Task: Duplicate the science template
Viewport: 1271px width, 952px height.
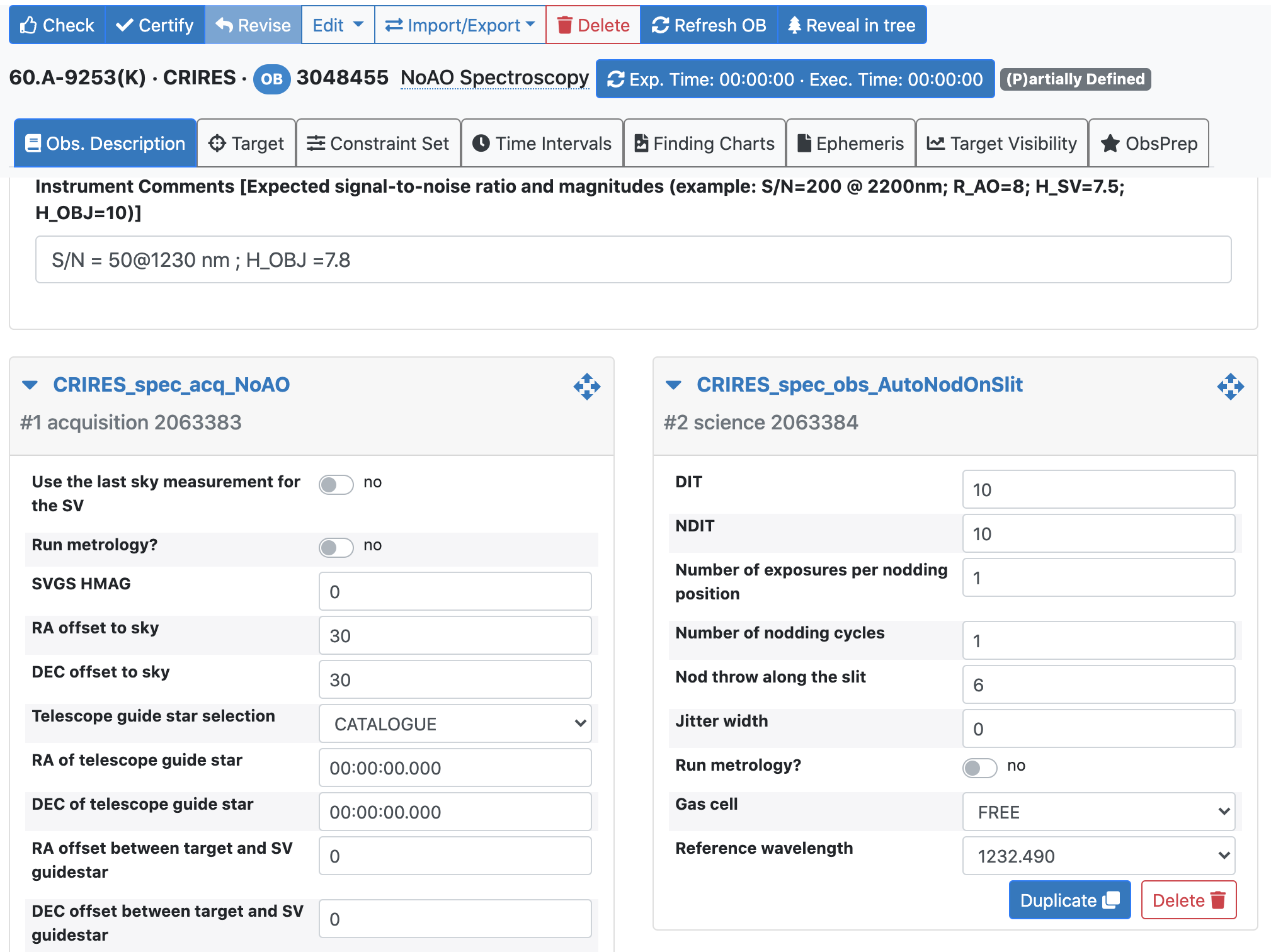Action: [x=1069, y=900]
